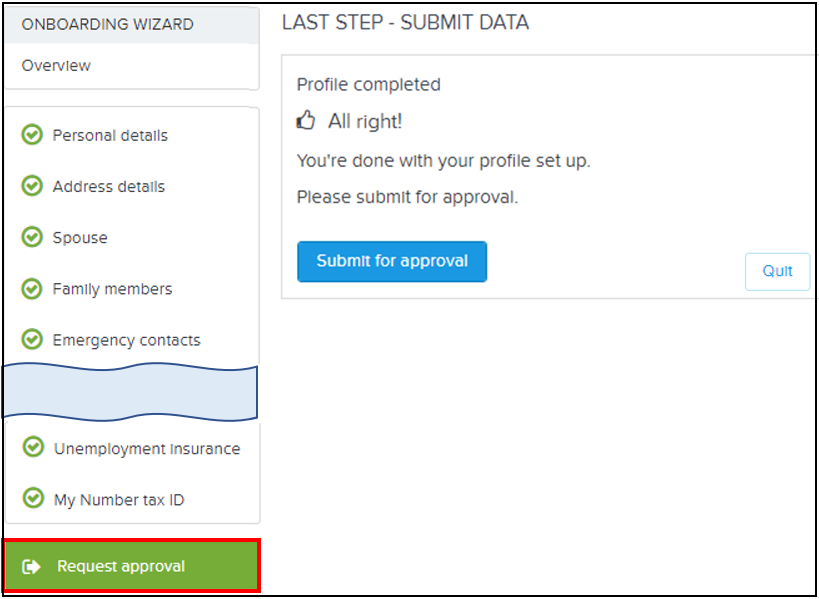Click the green Request approval button

(x=131, y=566)
